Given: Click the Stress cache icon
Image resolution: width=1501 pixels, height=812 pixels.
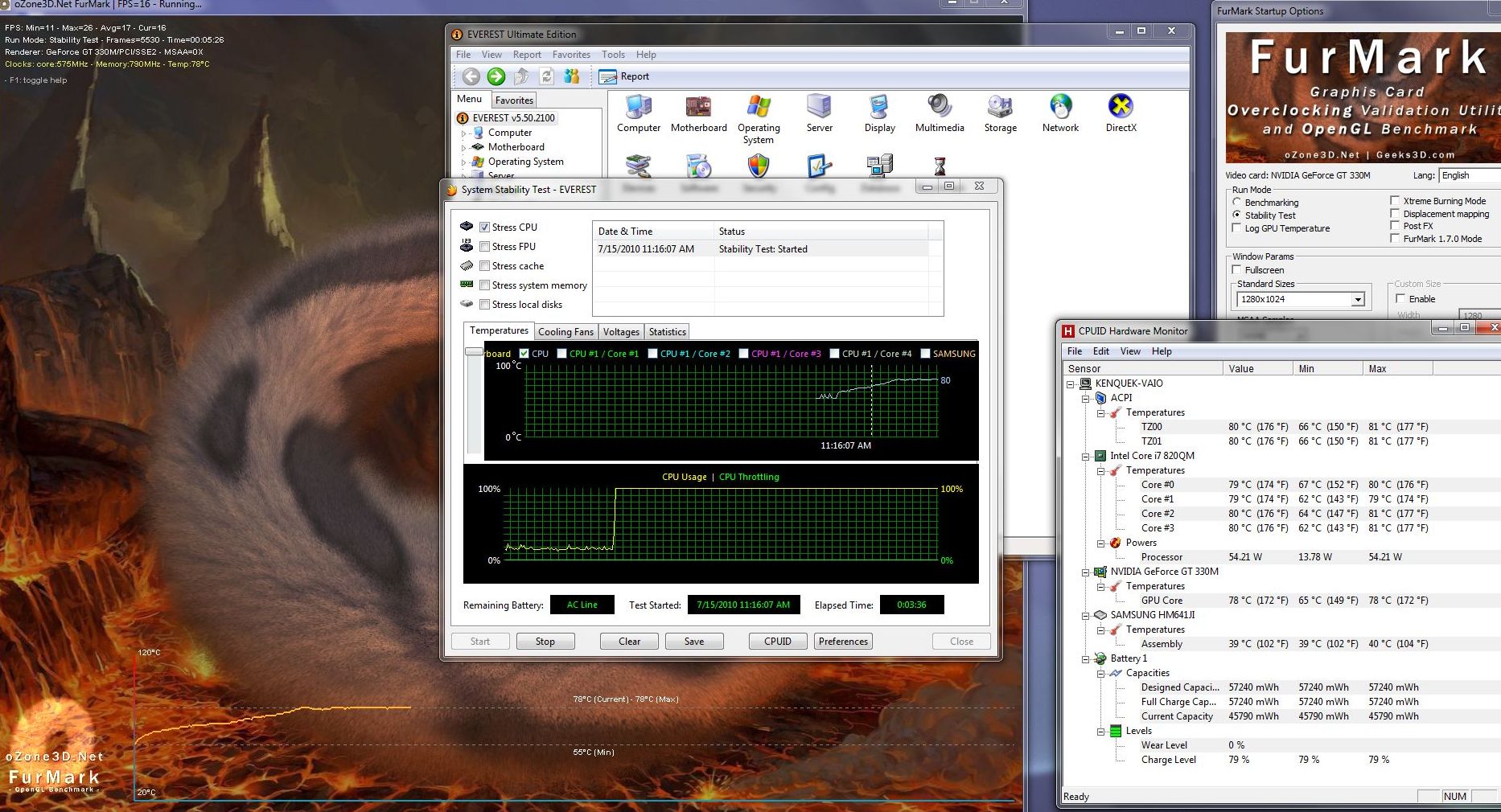Looking at the screenshot, I should [x=467, y=265].
